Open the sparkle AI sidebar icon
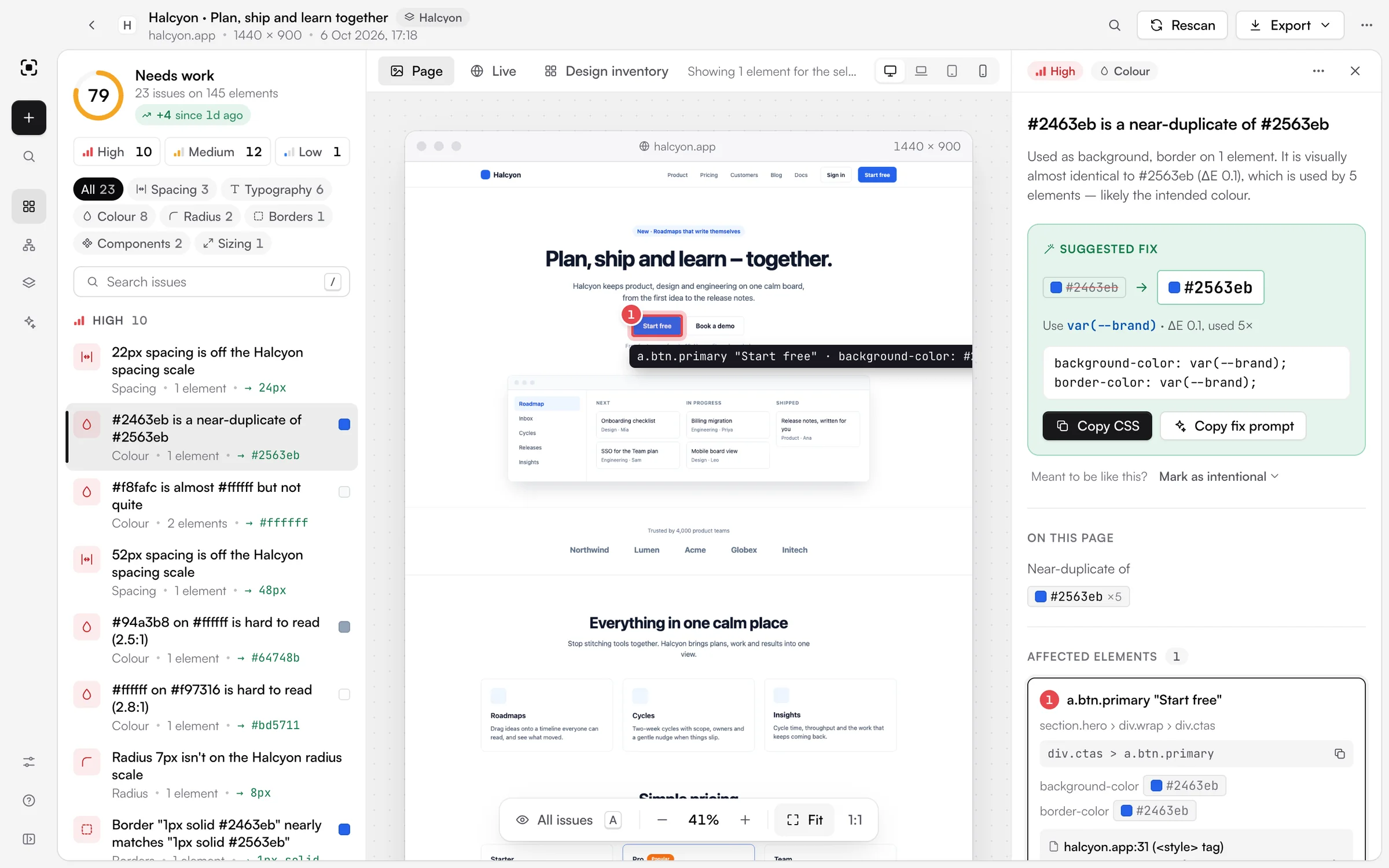This screenshot has height=868, width=1389. coord(29,322)
